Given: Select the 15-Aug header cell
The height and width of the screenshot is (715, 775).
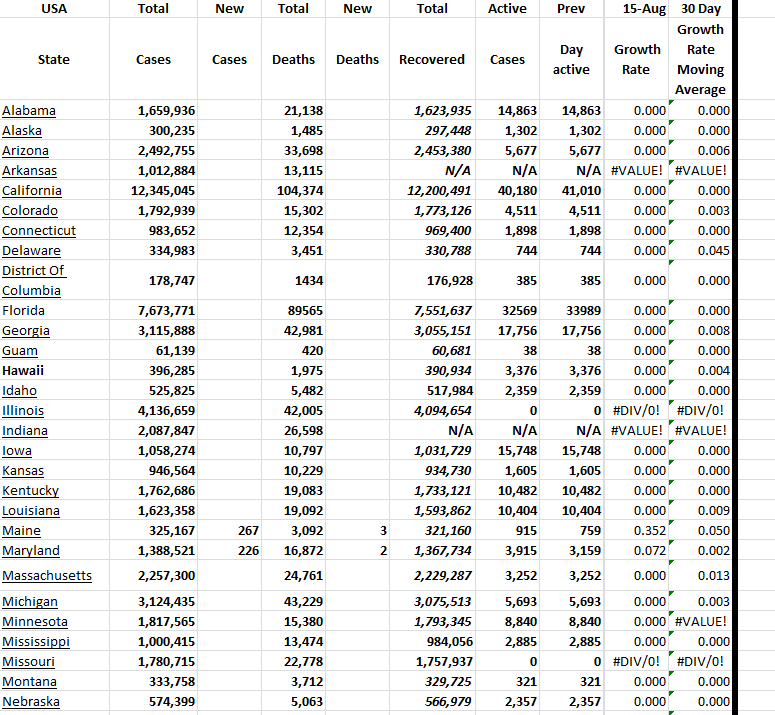Looking at the screenshot, I should [636, 8].
